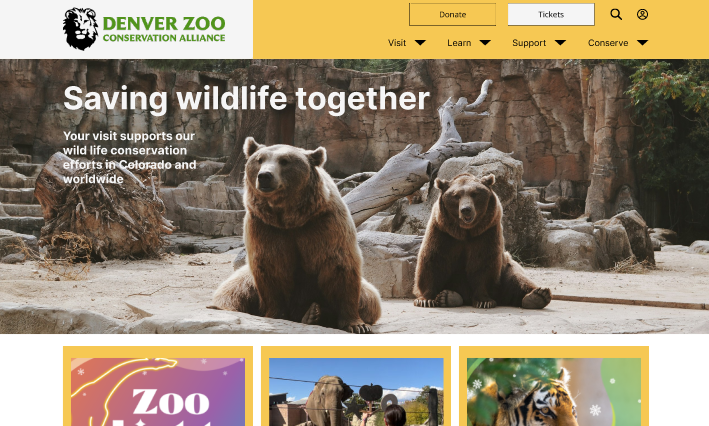Image resolution: width=709 pixels, height=426 pixels.
Task: Select the Conserve menu label
Action: [608, 43]
